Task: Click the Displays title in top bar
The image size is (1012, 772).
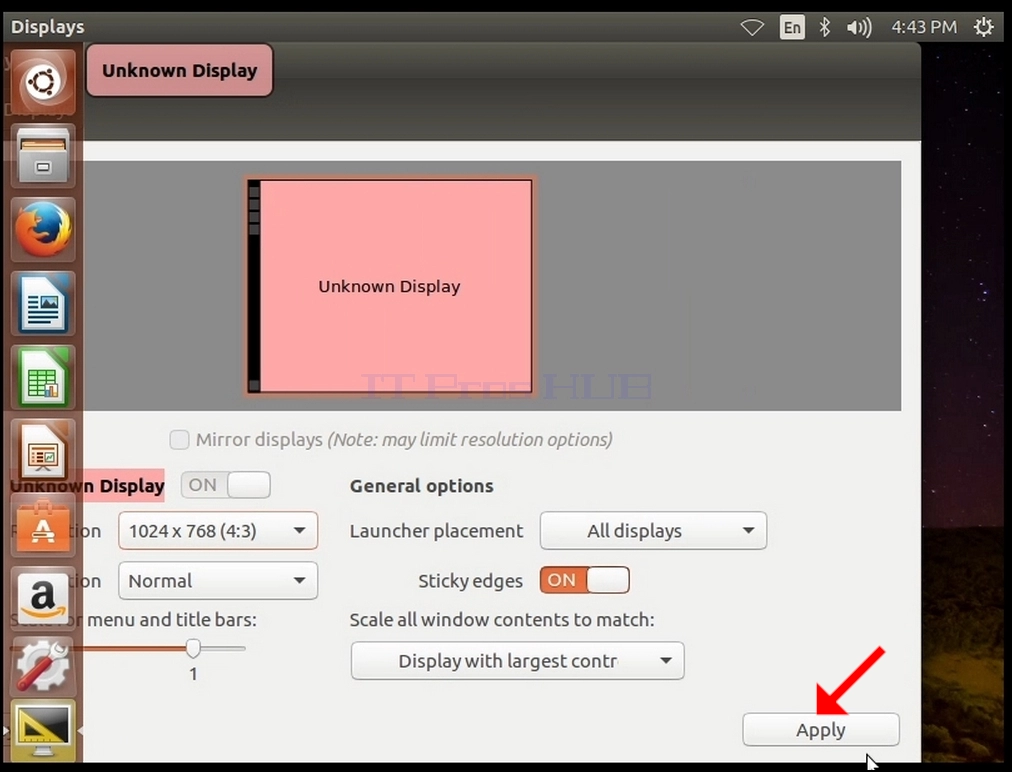Action: tap(47, 27)
